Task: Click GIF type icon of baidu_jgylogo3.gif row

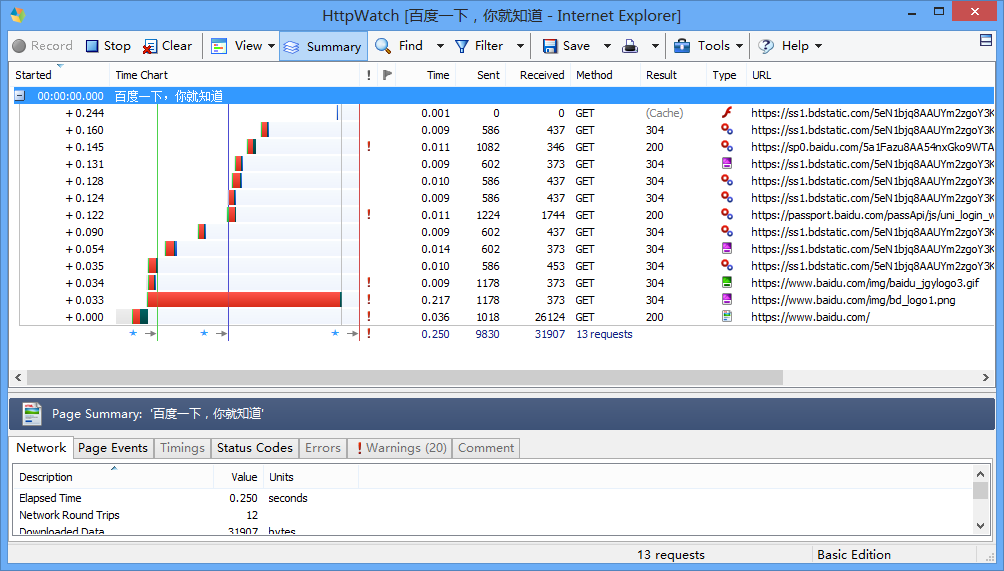Action: click(727, 282)
